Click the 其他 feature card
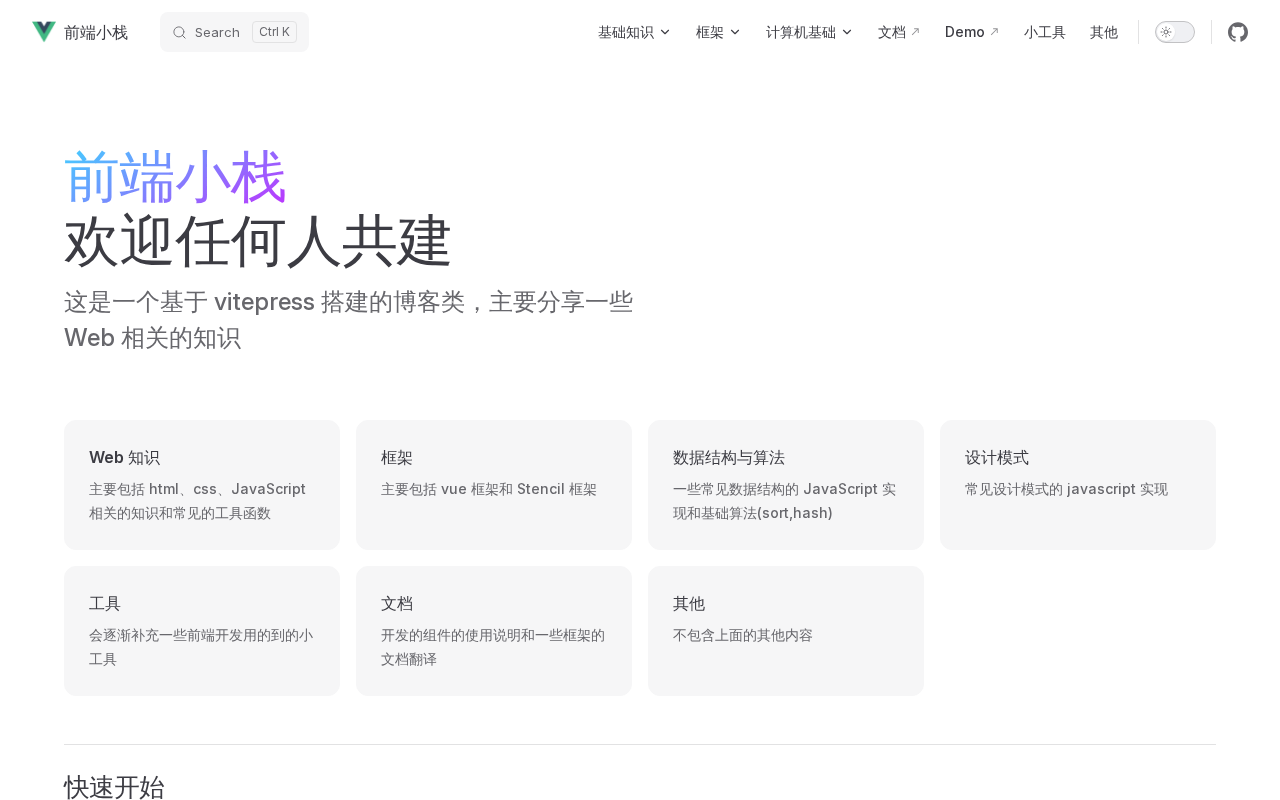The height and width of the screenshot is (800, 1280). coord(786,631)
